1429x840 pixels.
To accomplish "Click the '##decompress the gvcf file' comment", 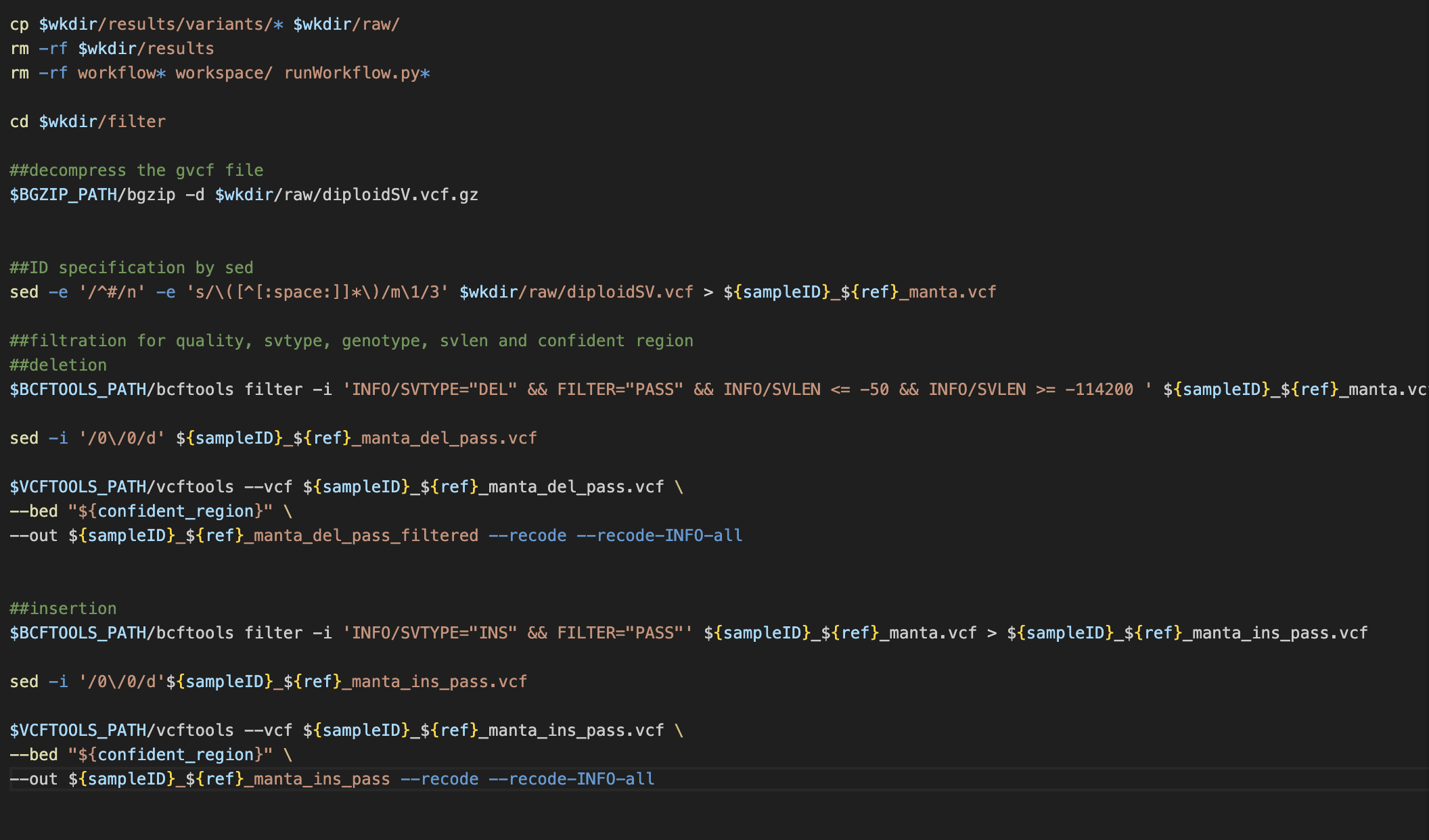I will pos(136,170).
